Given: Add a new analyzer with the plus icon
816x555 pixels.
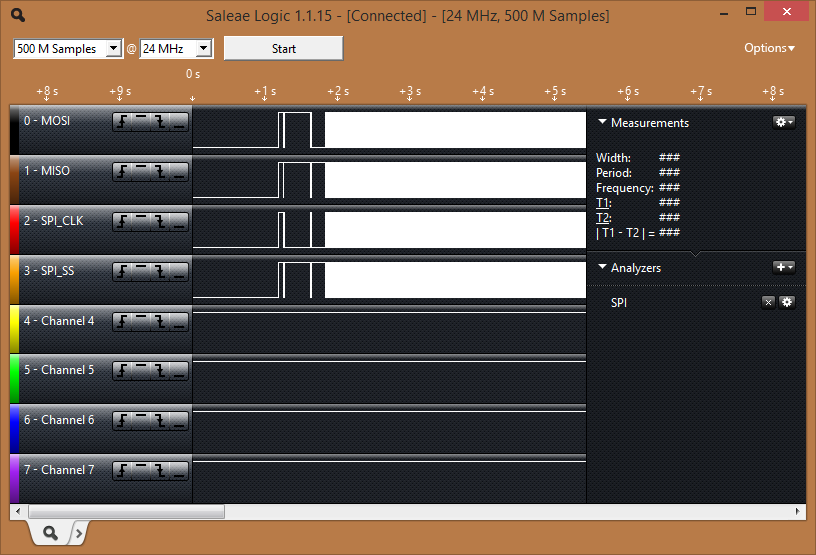Looking at the screenshot, I should point(784,267).
